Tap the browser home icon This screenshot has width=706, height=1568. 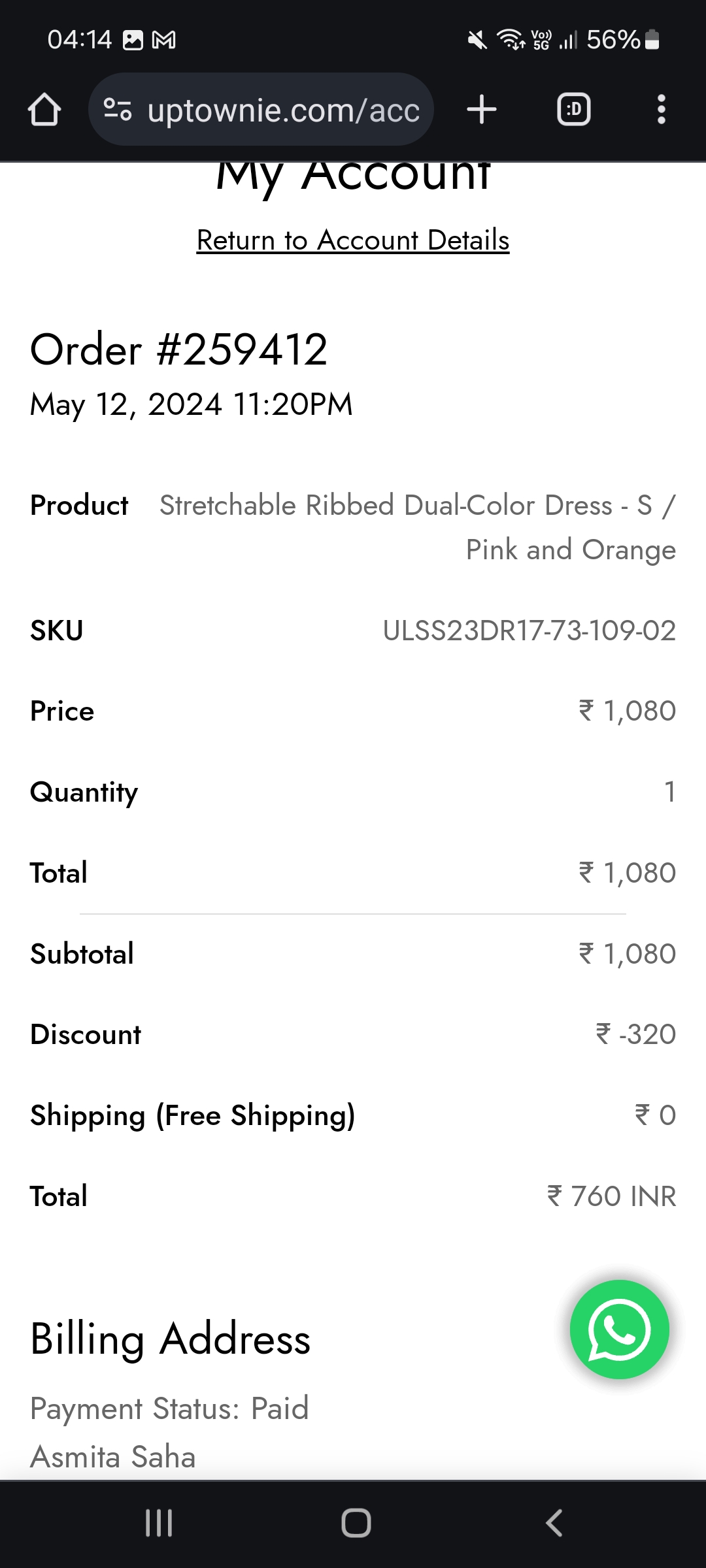(x=44, y=109)
